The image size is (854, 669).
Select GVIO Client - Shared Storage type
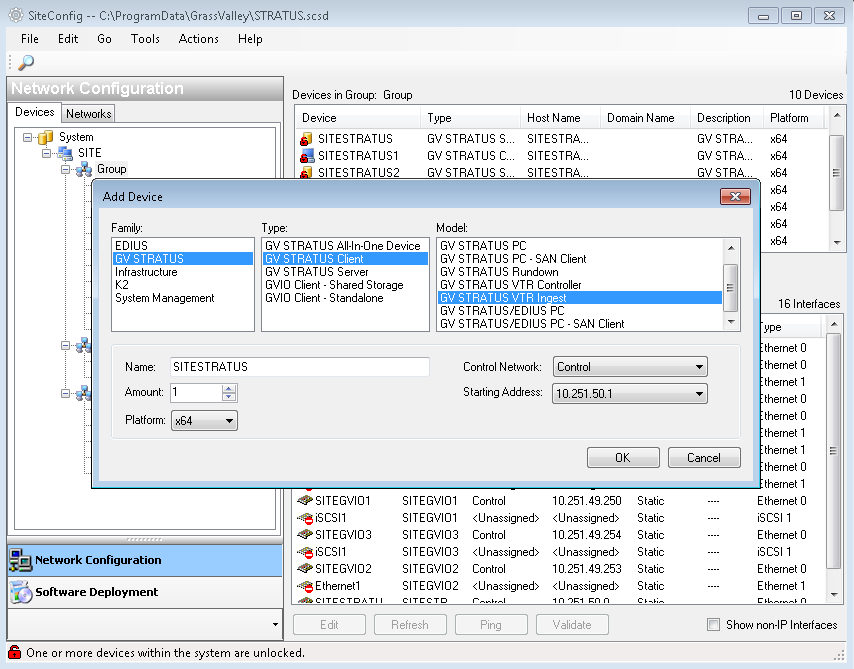(x=345, y=285)
